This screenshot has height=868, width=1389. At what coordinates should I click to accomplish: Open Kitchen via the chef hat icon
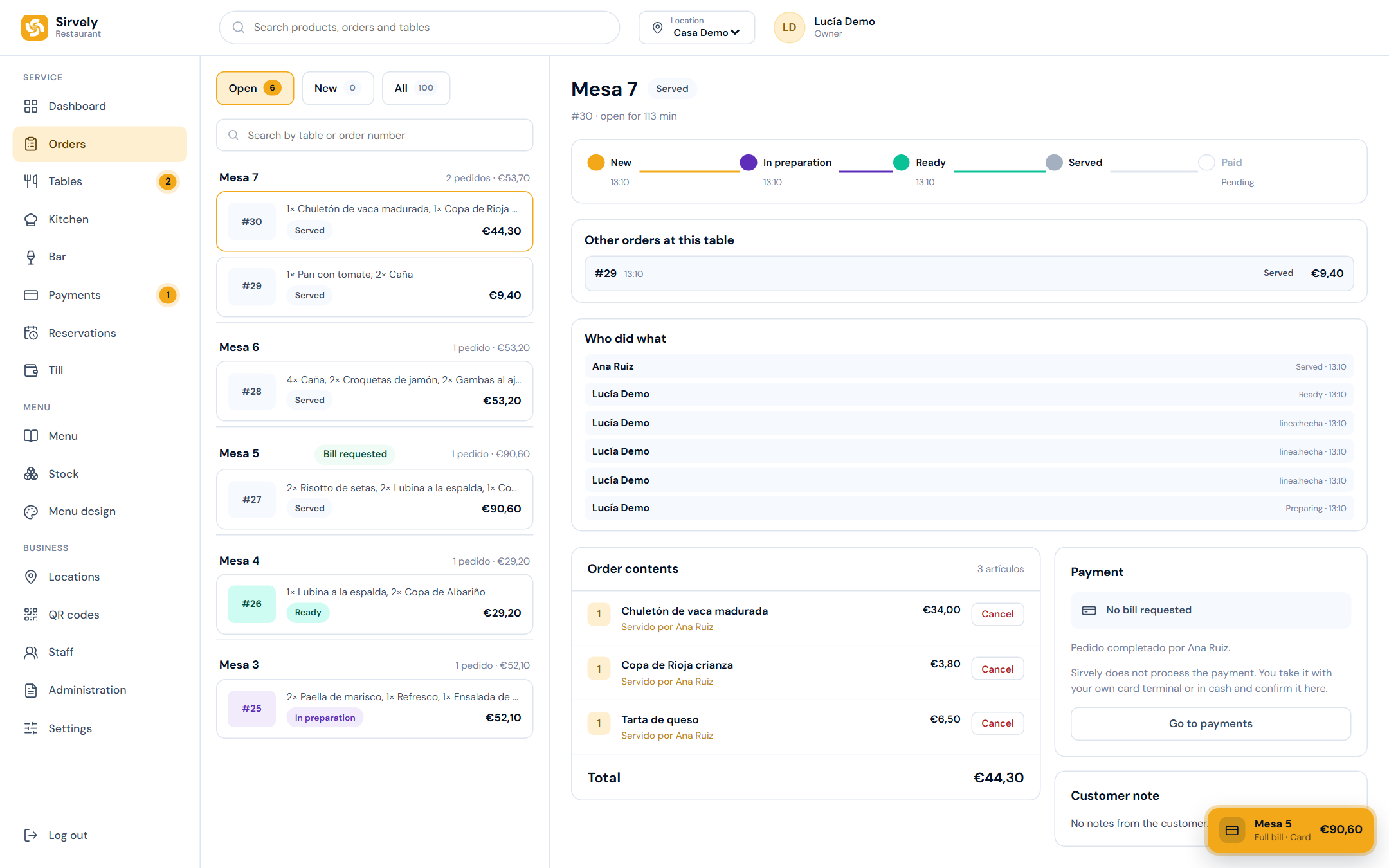31,219
